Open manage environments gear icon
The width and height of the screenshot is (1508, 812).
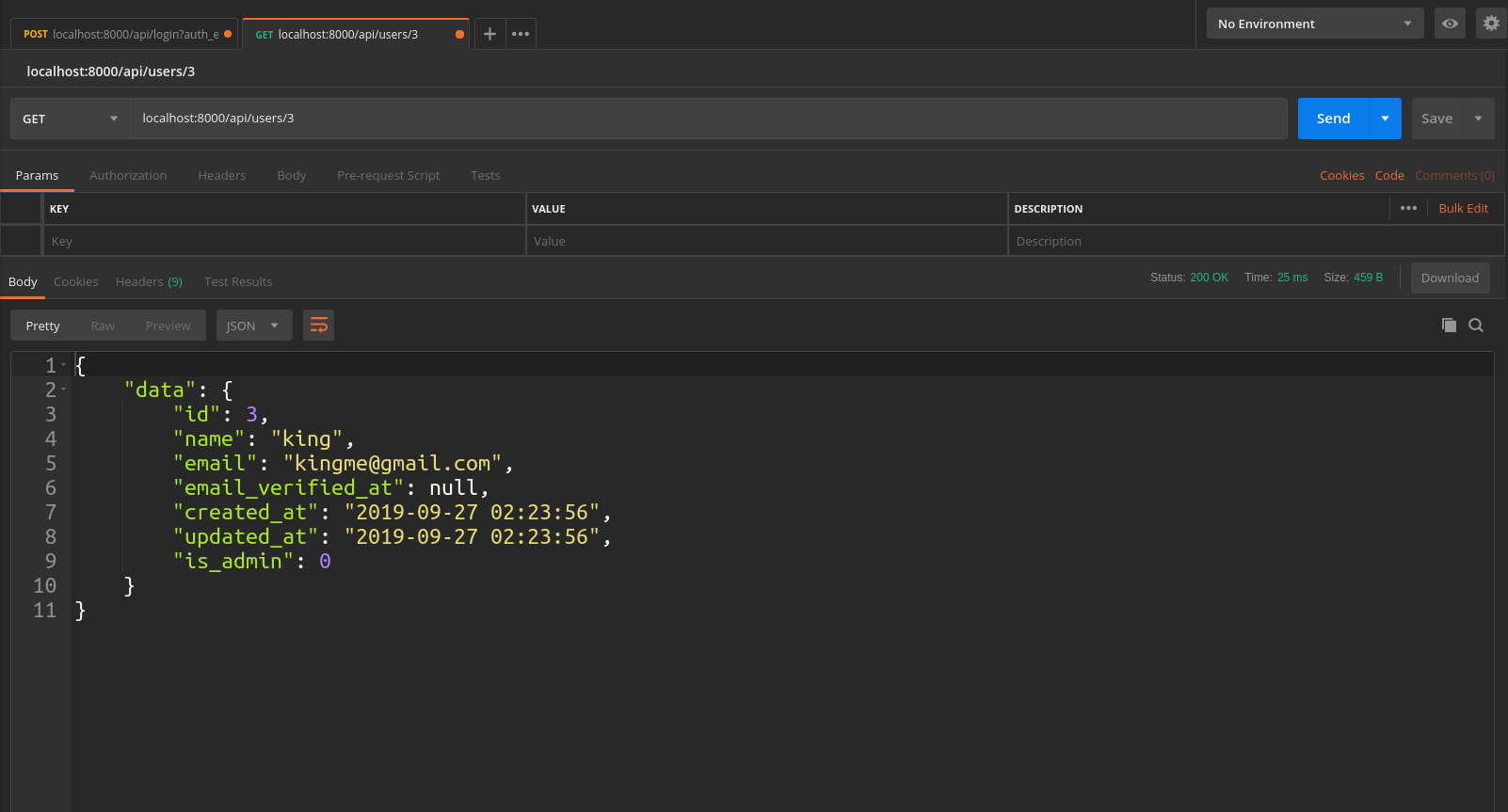coord(1491,24)
